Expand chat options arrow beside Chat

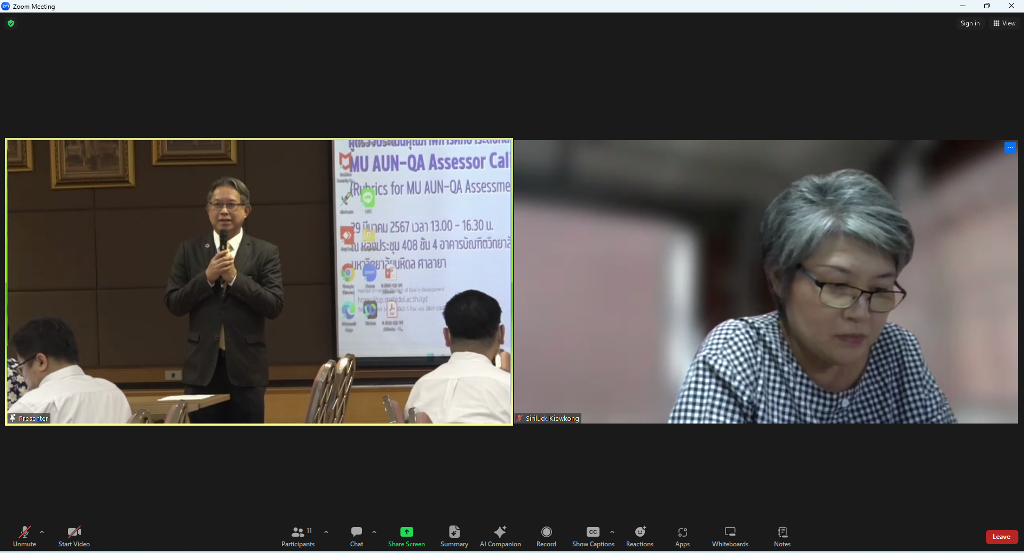tap(374, 532)
